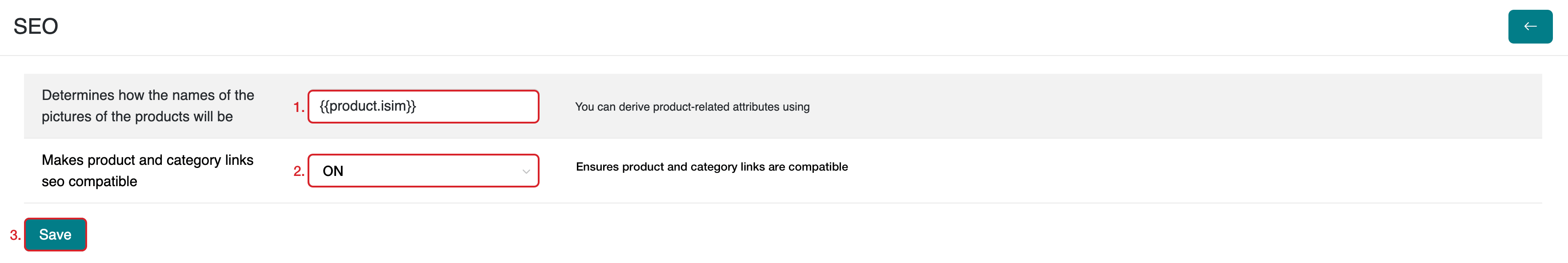Click the red step number 2 marker
Viewport: 1568px width, 263px height.
pyautogui.click(x=298, y=171)
